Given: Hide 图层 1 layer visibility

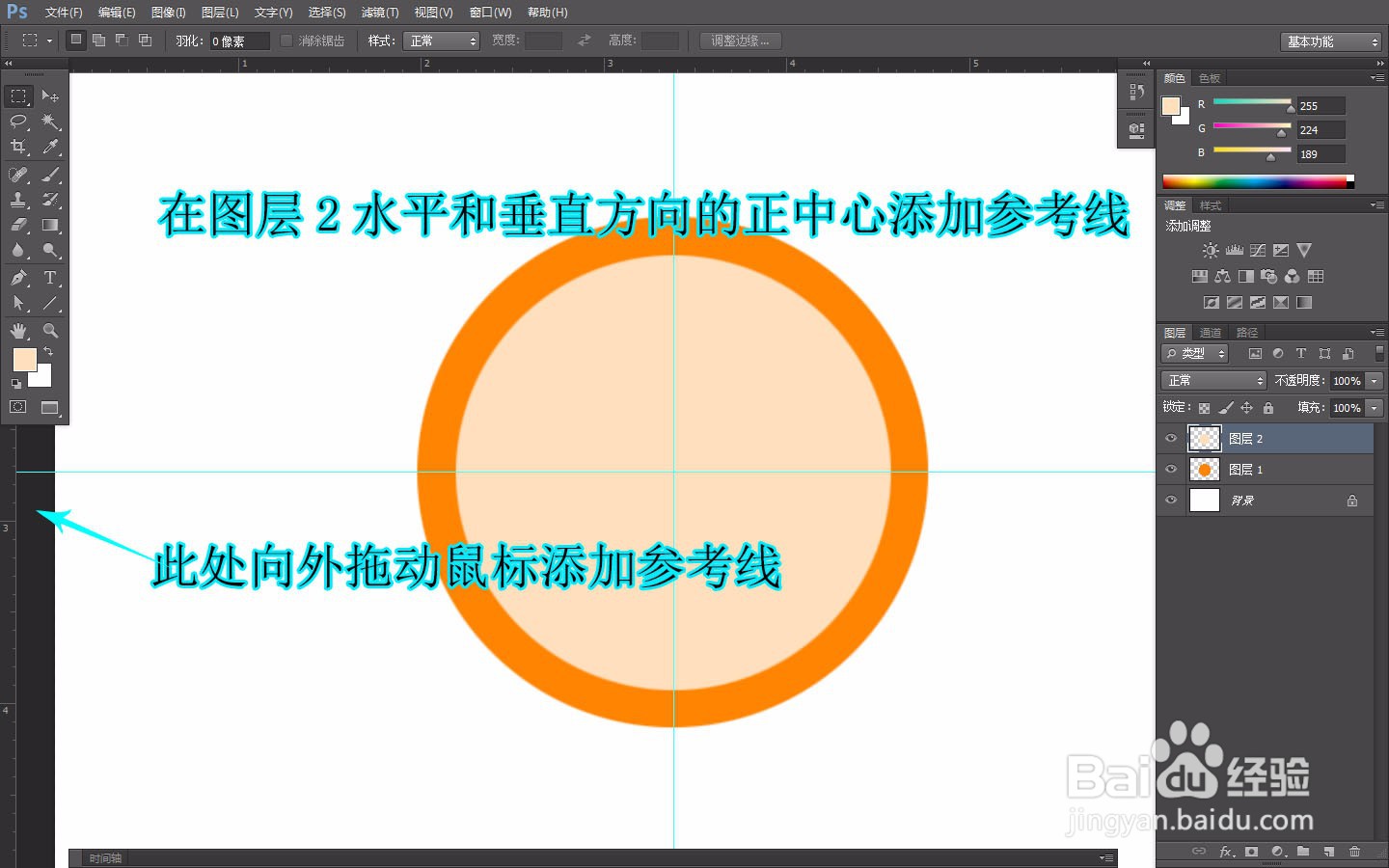Looking at the screenshot, I should click(1171, 470).
